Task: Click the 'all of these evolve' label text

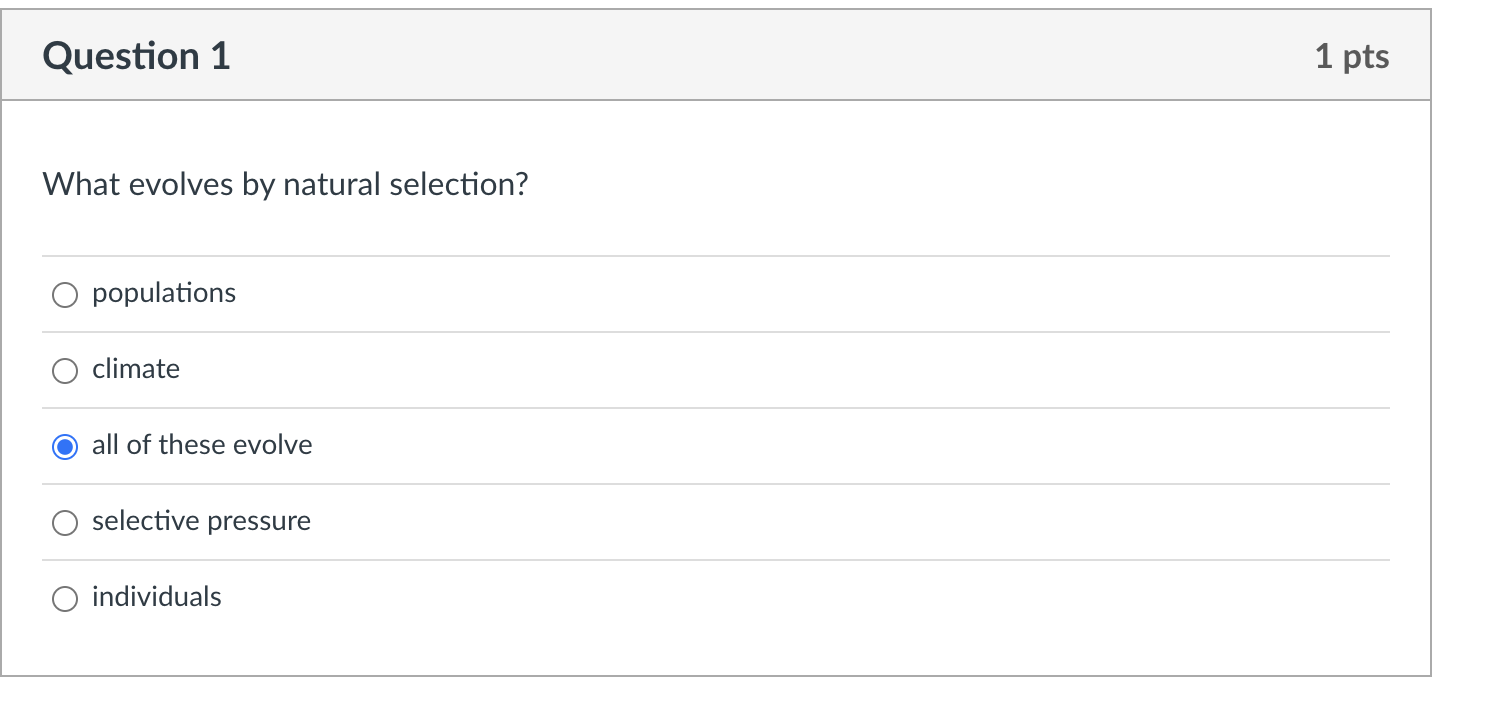Action: [x=201, y=445]
